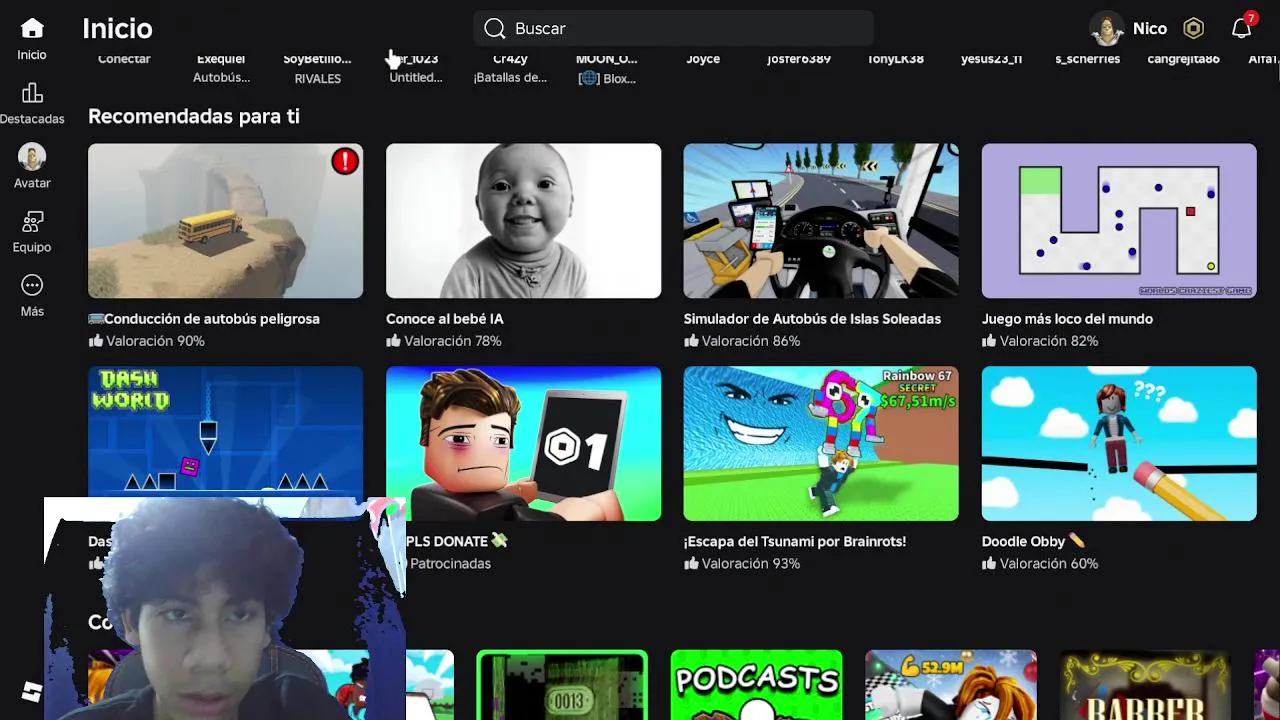Click the "Patrocinadas" sponsored label

click(450, 564)
